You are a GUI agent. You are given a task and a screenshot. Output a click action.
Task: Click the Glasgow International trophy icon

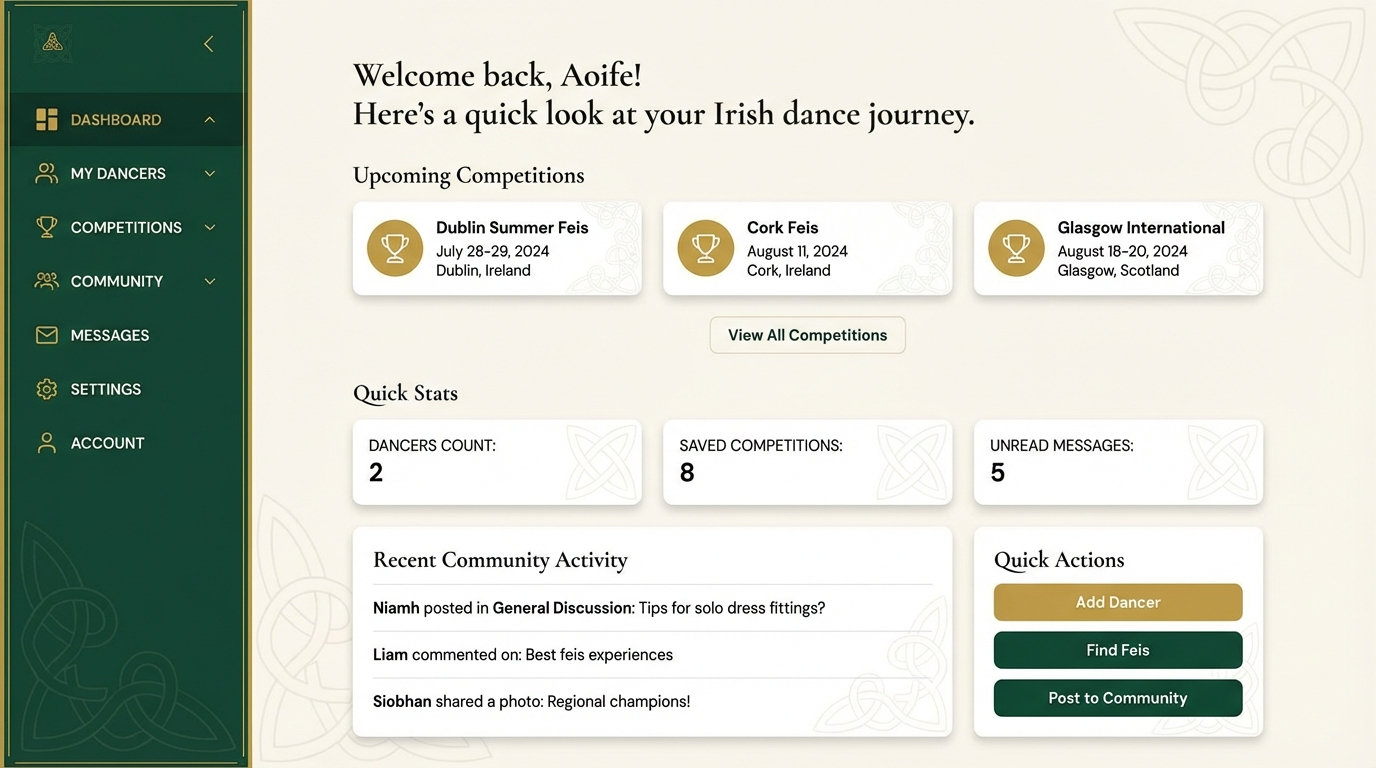1017,248
